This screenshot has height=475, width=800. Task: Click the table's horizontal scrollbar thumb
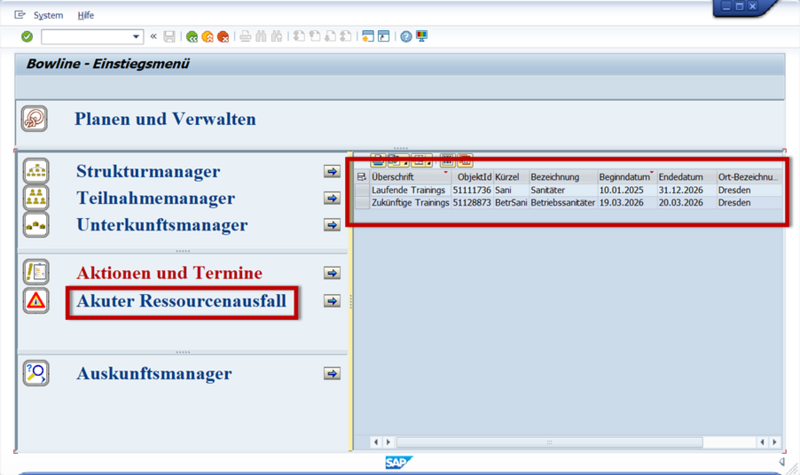click(549, 442)
